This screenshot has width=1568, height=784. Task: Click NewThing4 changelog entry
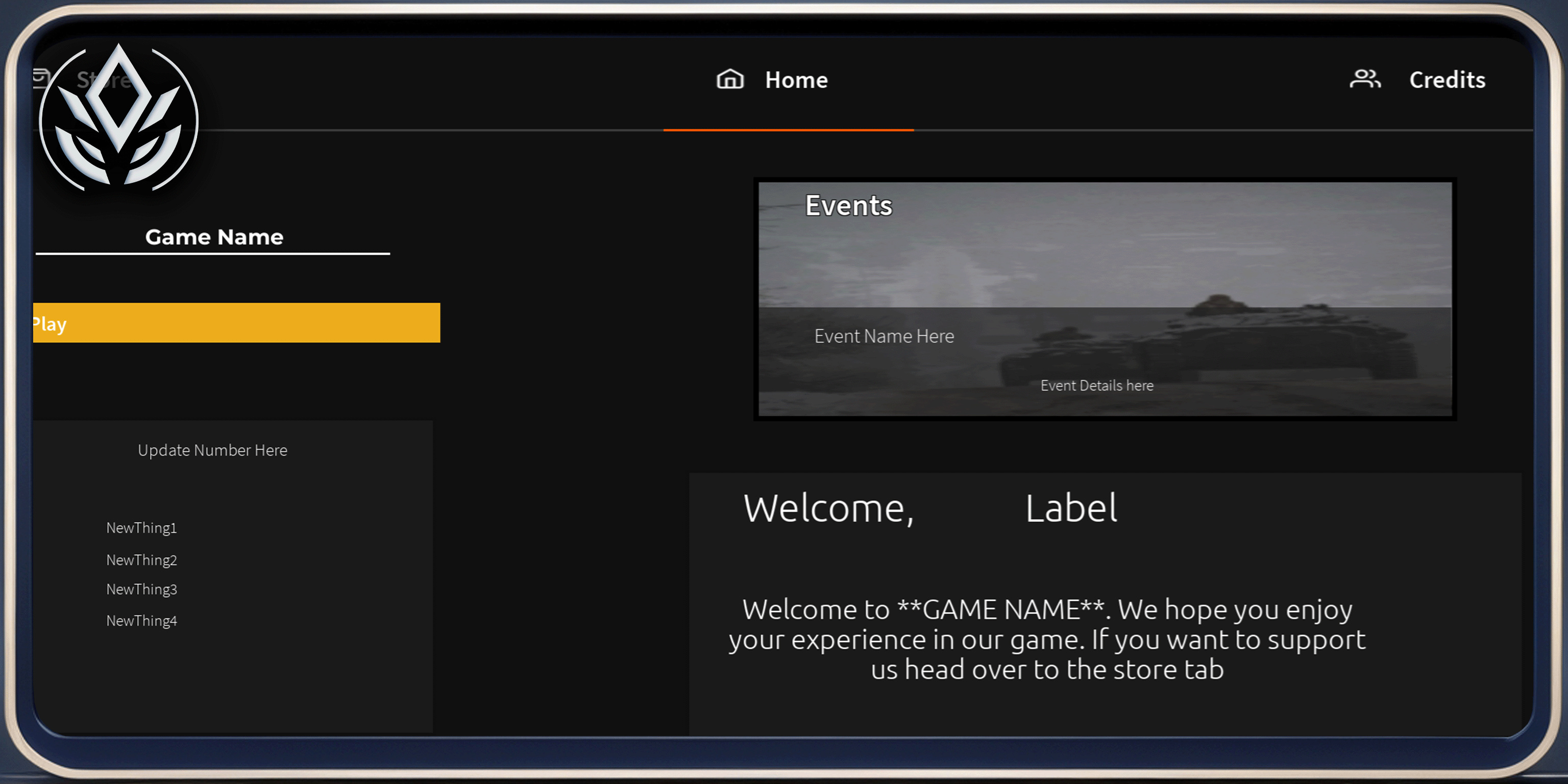pos(141,621)
